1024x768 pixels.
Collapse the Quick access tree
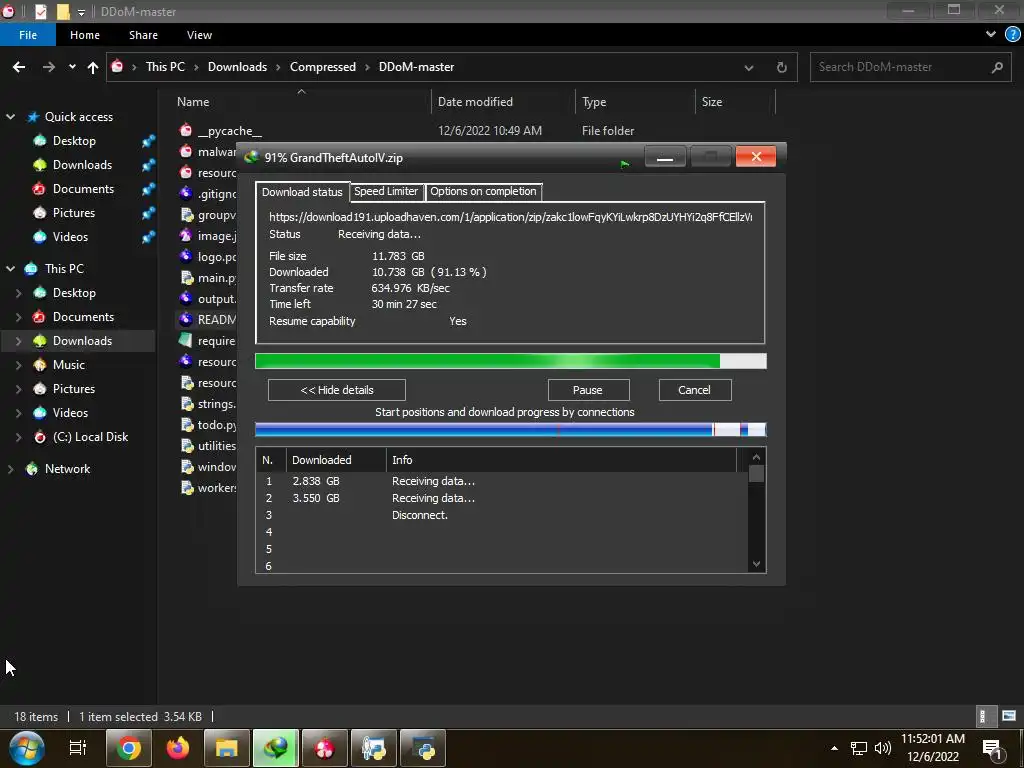(x=10, y=117)
